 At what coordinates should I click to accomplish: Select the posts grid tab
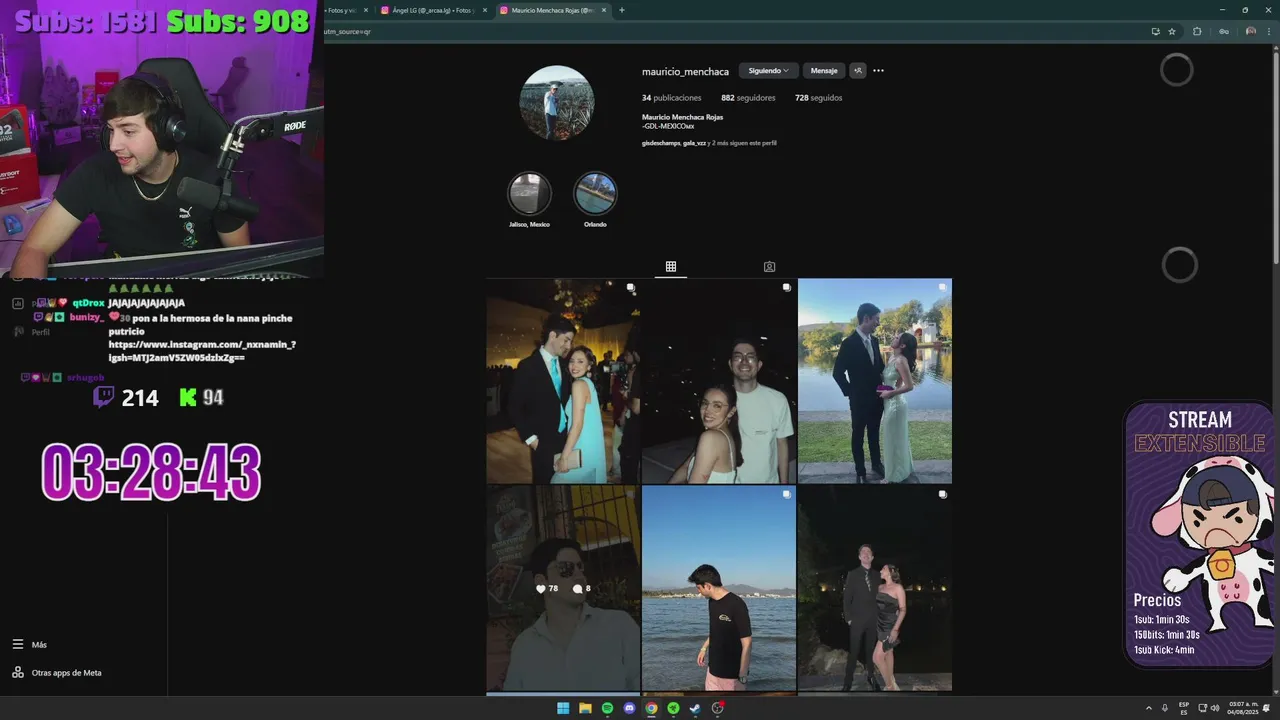click(671, 267)
